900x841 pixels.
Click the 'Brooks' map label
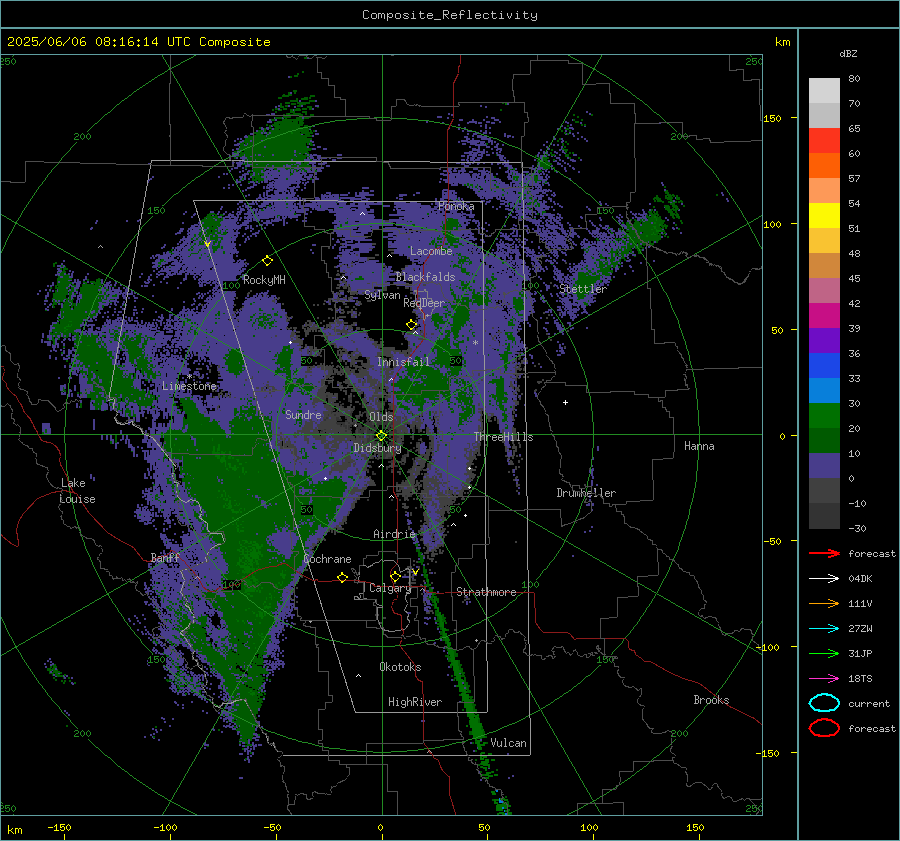click(711, 700)
